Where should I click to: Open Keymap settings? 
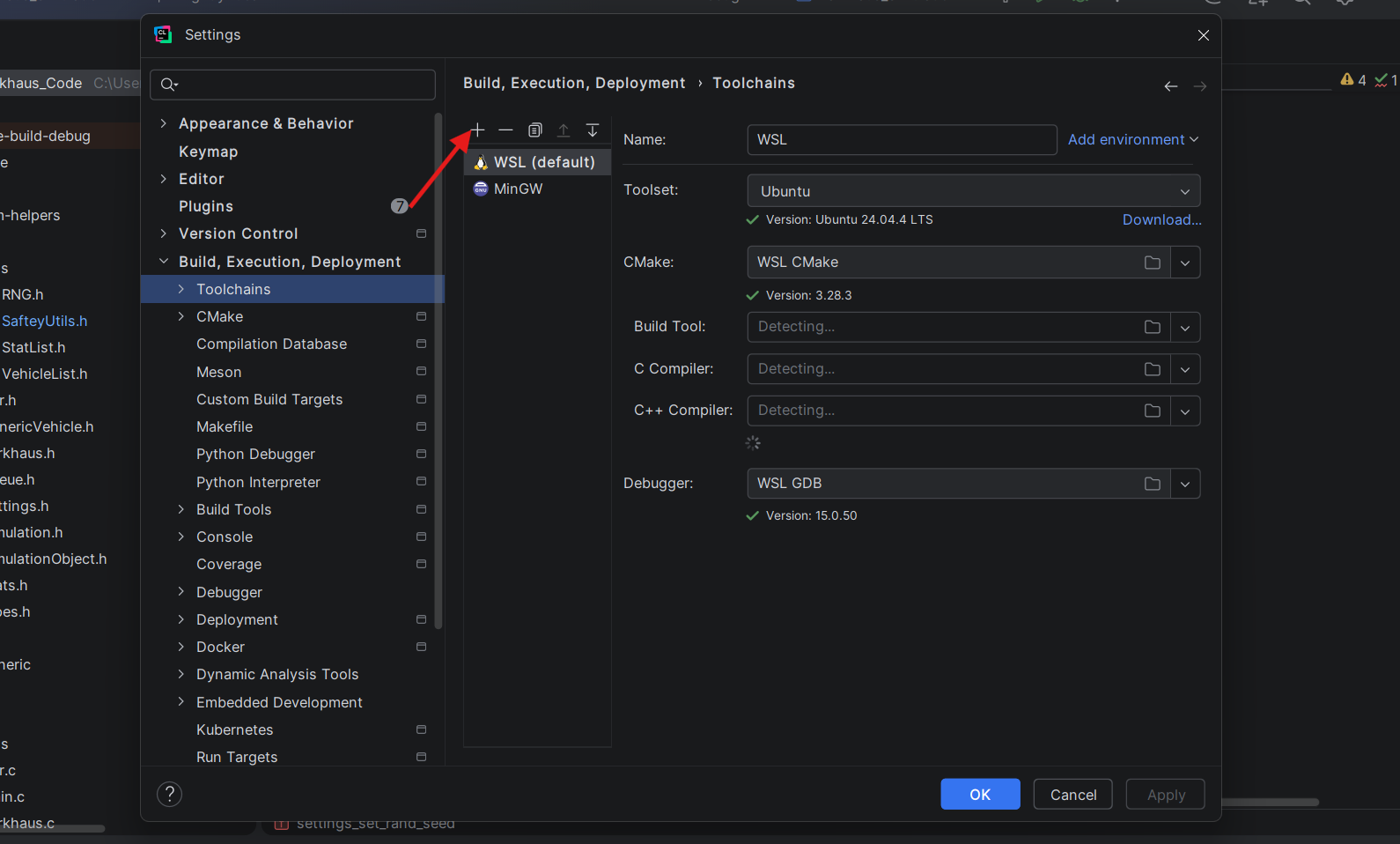209,152
